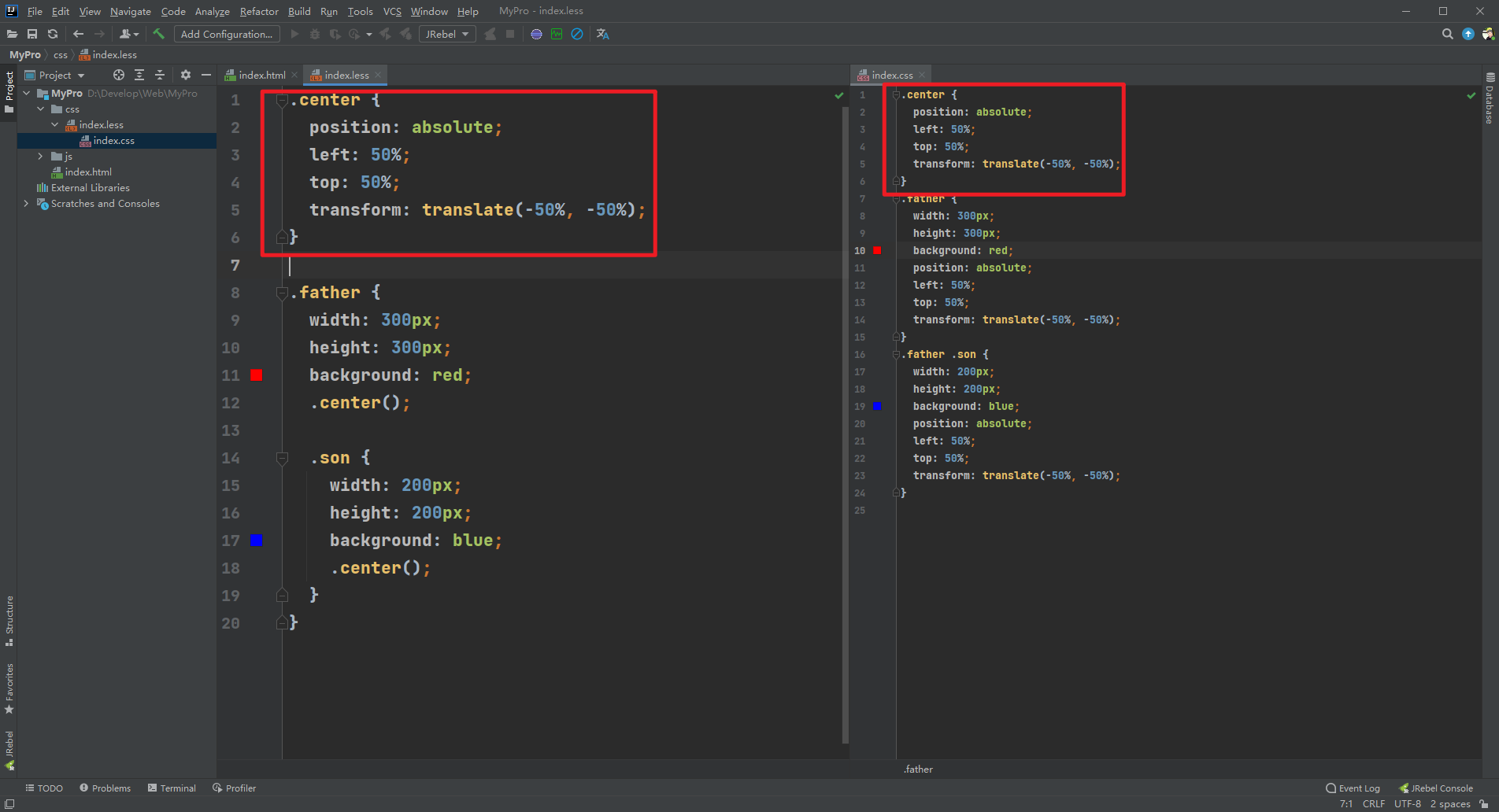1499x812 pixels.
Task: Click red color swatch on line 11
Action: [257, 375]
